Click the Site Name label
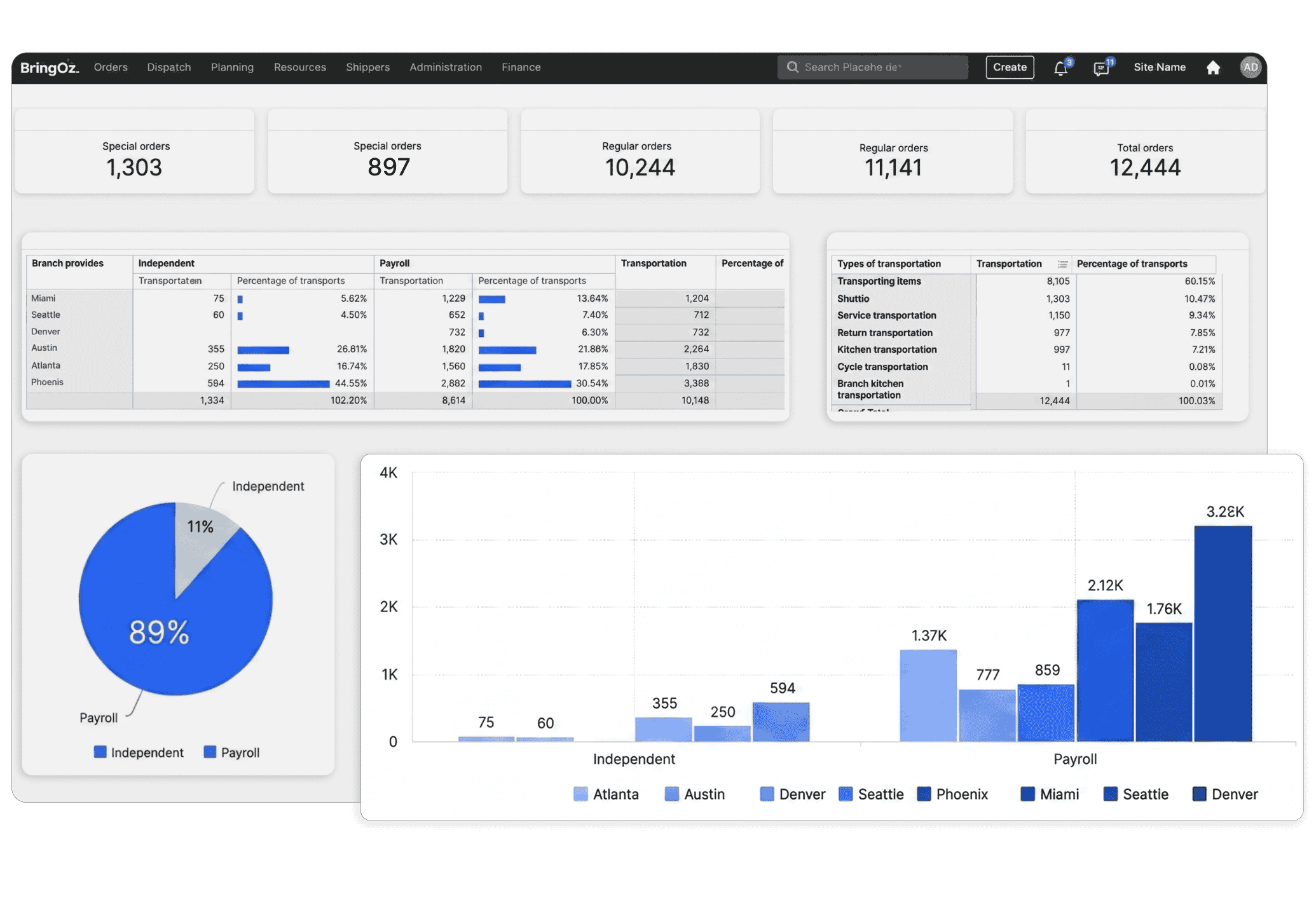 1159,67
